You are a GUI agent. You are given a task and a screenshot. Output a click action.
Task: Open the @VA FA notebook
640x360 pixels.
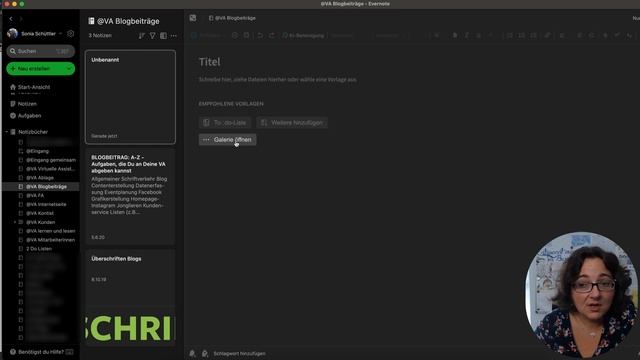[x=35, y=196]
